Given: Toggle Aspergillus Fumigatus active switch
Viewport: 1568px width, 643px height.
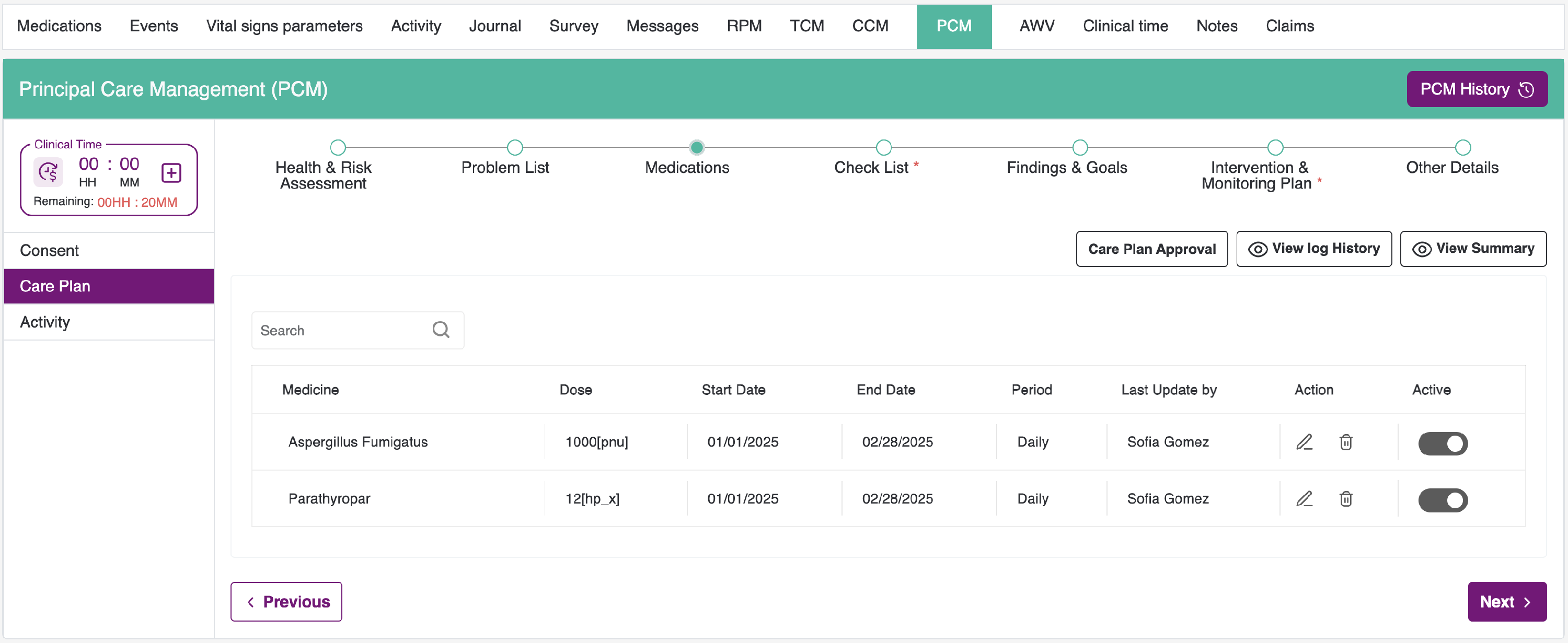Looking at the screenshot, I should point(1442,443).
